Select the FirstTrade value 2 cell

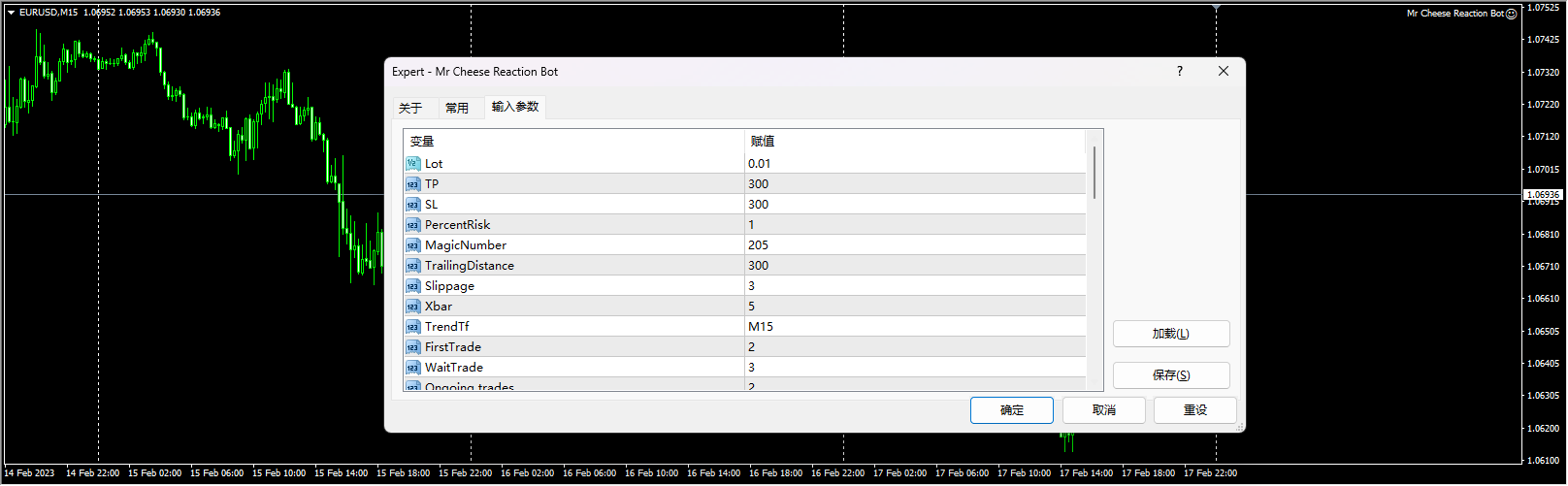coord(915,347)
